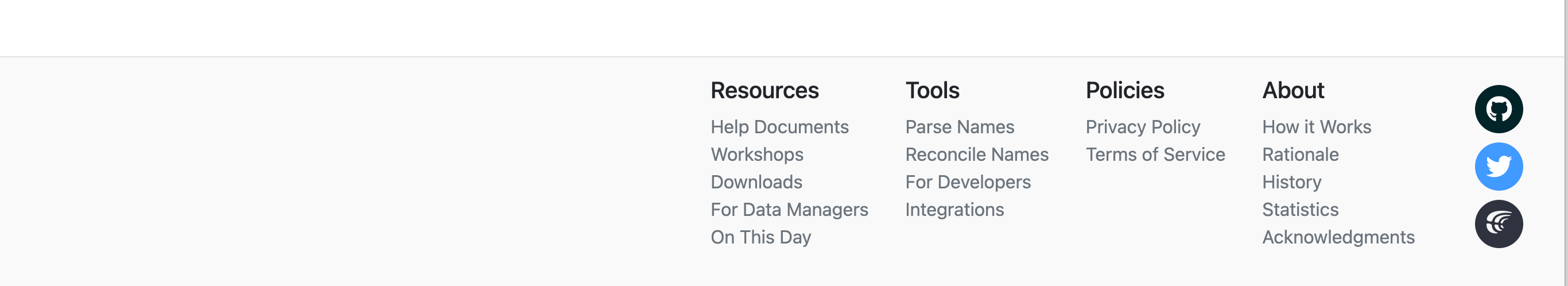The image size is (1568, 286).
Task: Read the Privacy Policy
Action: coord(1143,127)
